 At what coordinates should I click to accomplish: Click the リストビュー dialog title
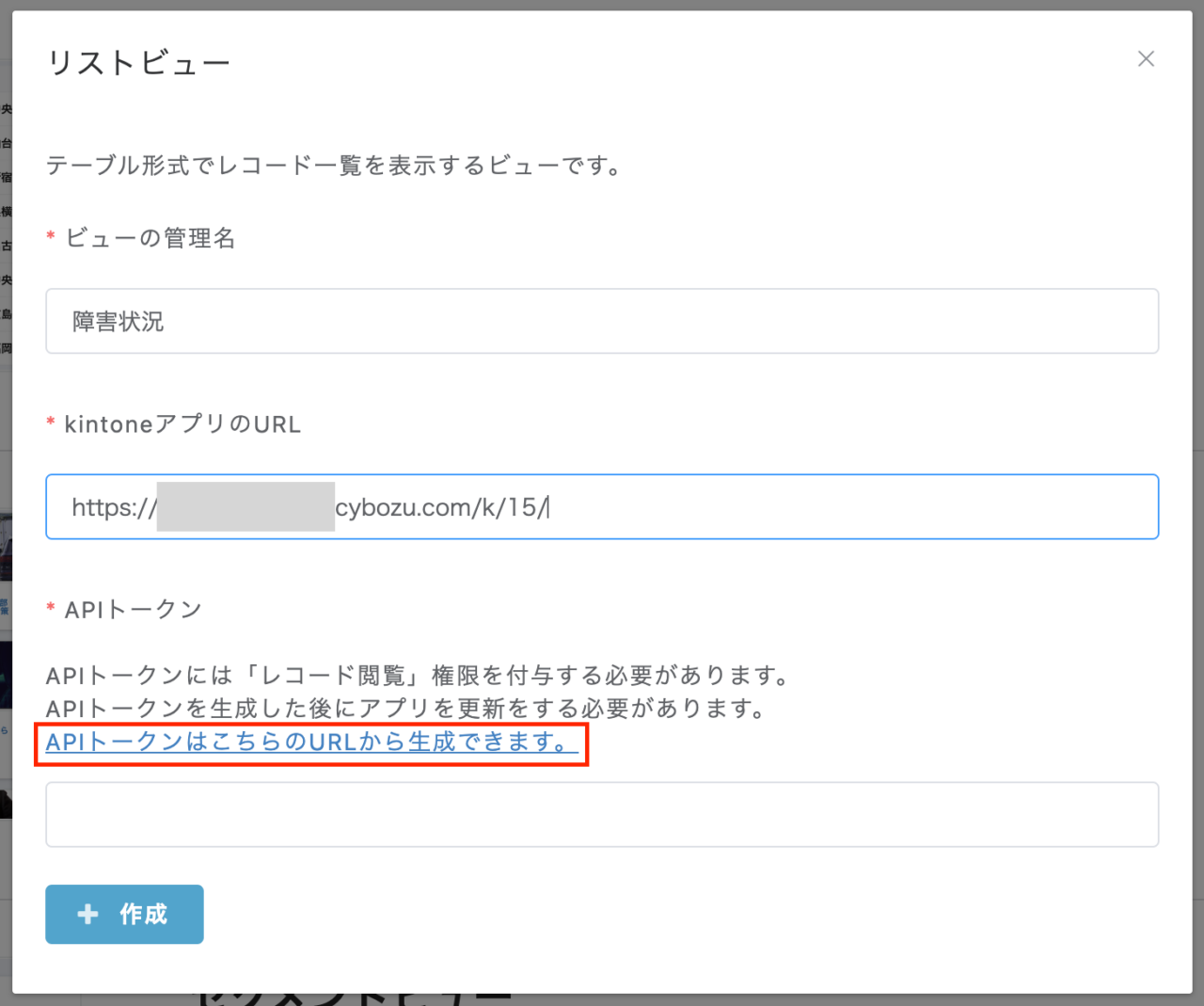point(139,63)
